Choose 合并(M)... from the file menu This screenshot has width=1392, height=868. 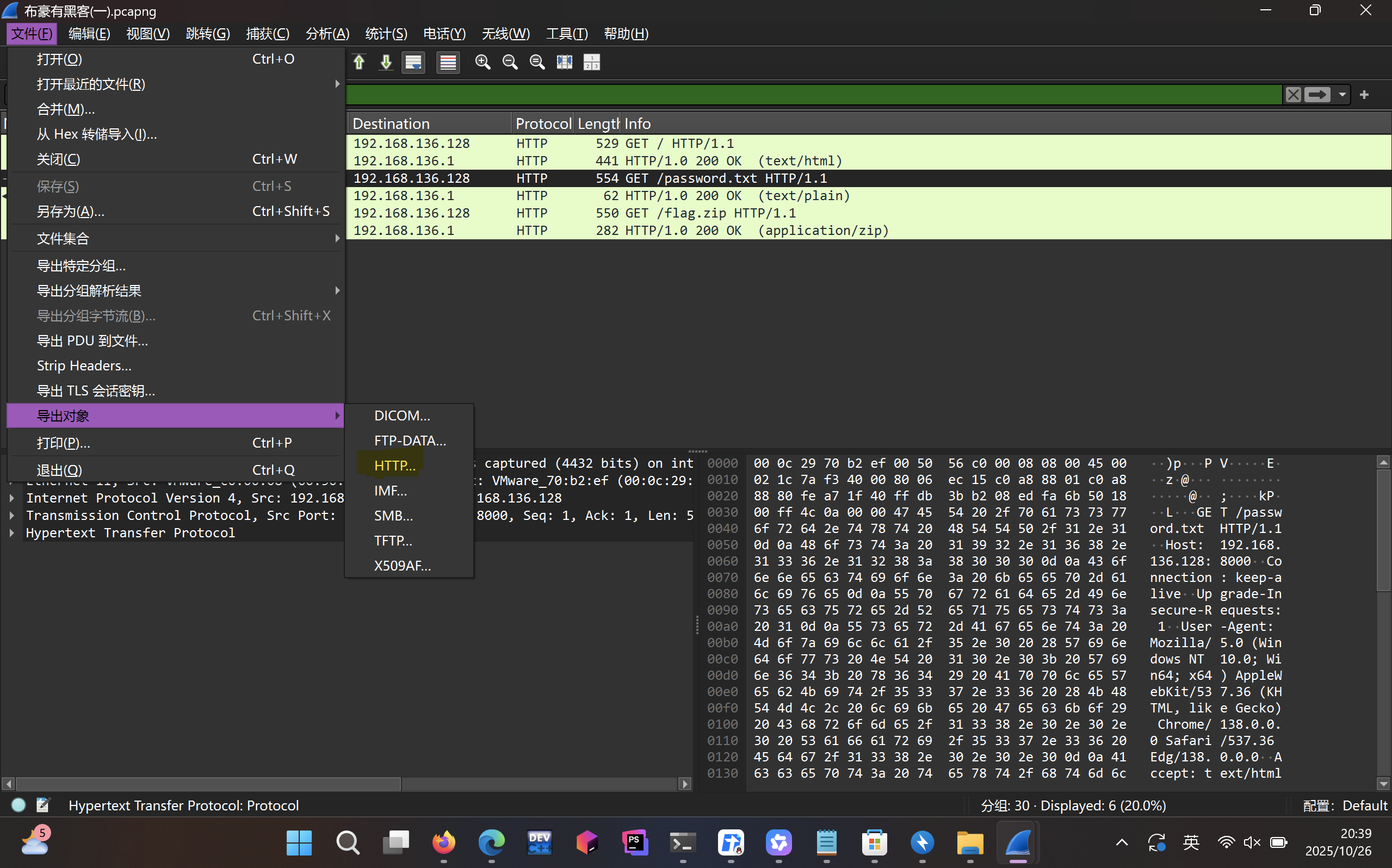pos(176,109)
